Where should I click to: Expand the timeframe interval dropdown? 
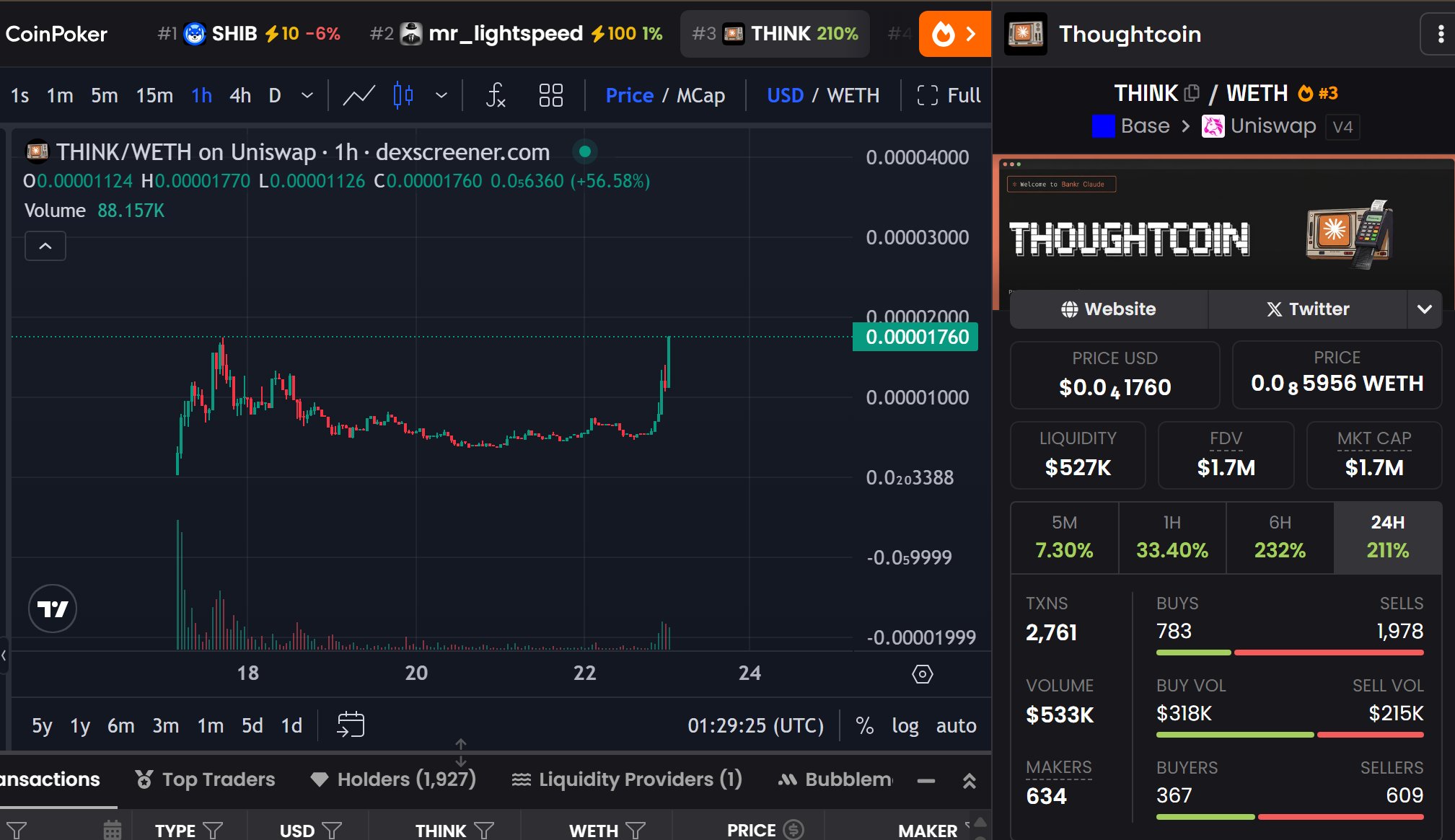(x=307, y=95)
